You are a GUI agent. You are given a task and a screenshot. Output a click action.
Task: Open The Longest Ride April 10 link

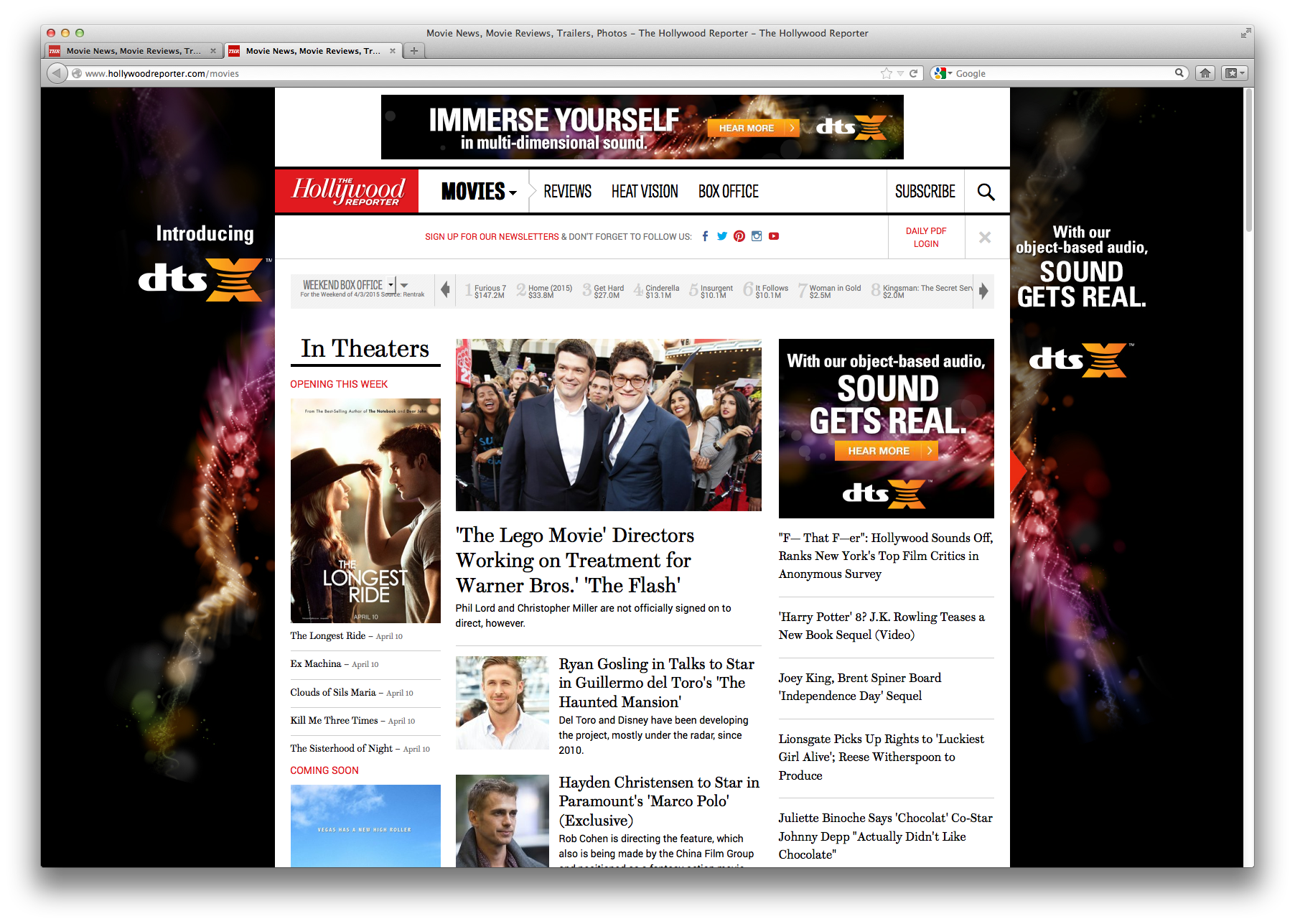pyautogui.click(x=346, y=636)
